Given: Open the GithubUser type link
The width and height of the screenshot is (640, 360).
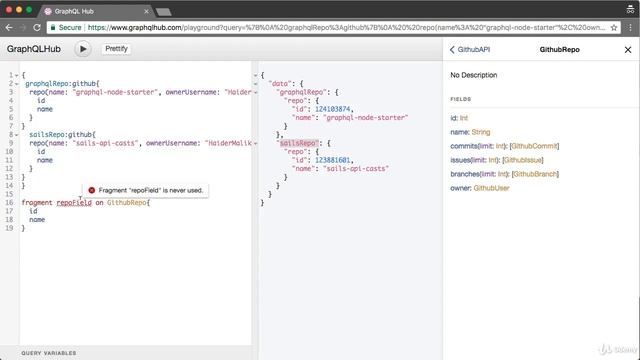Looking at the screenshot, I should [491, 188].
